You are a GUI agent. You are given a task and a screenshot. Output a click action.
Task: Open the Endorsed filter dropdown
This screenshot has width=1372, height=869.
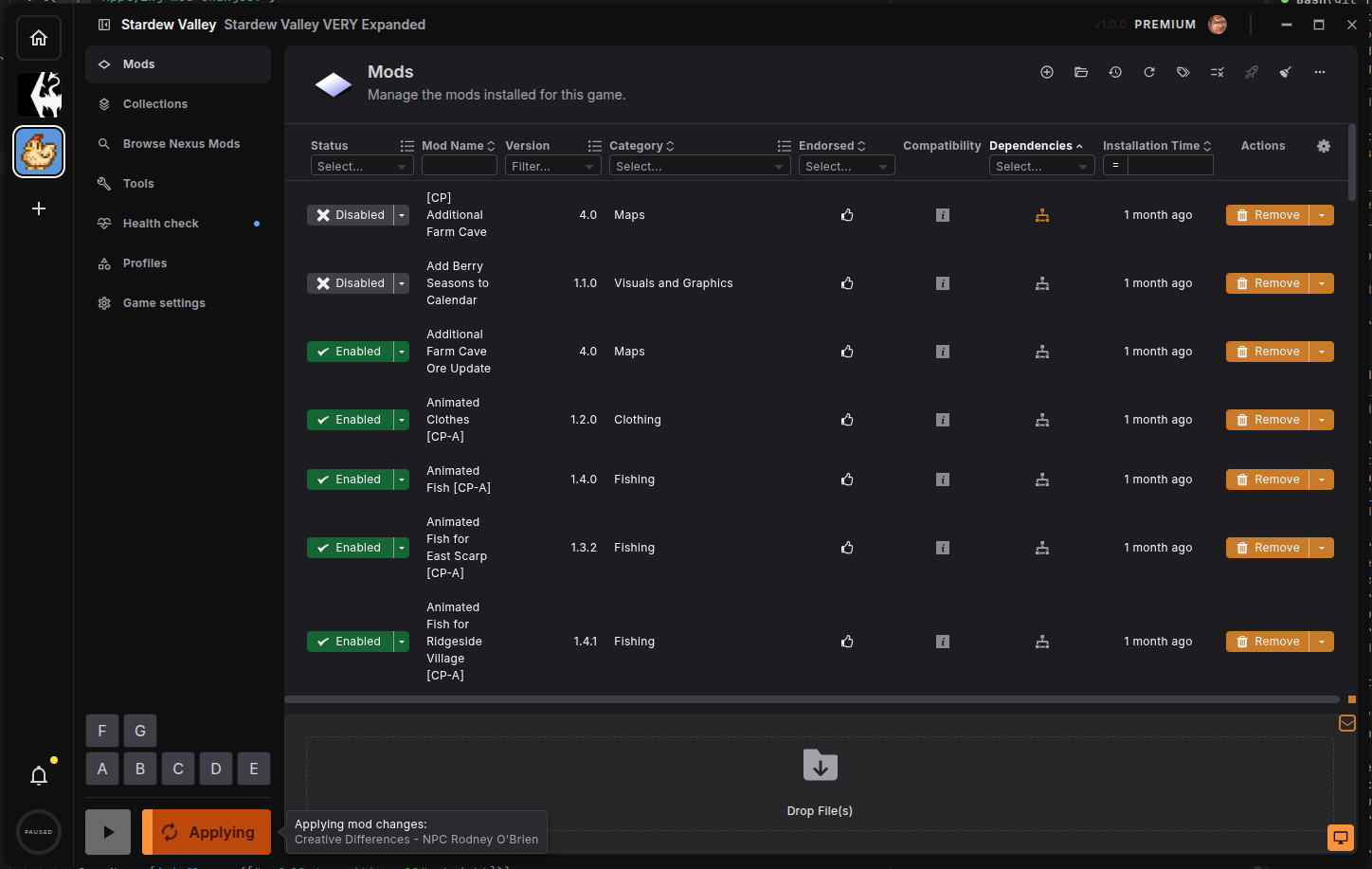[x=846, y=166]
